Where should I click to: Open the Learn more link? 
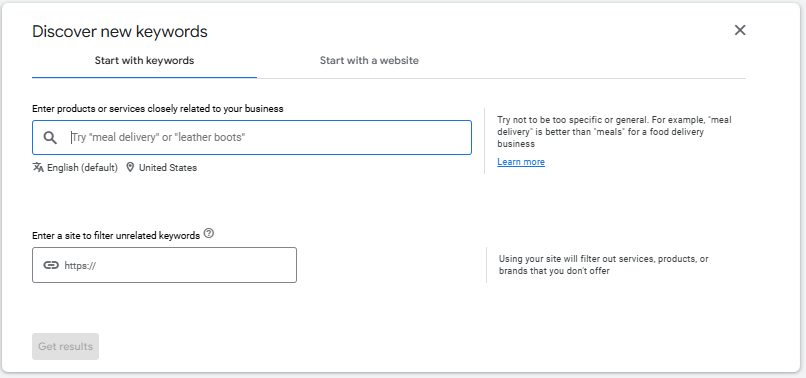[x=521, y=162]
